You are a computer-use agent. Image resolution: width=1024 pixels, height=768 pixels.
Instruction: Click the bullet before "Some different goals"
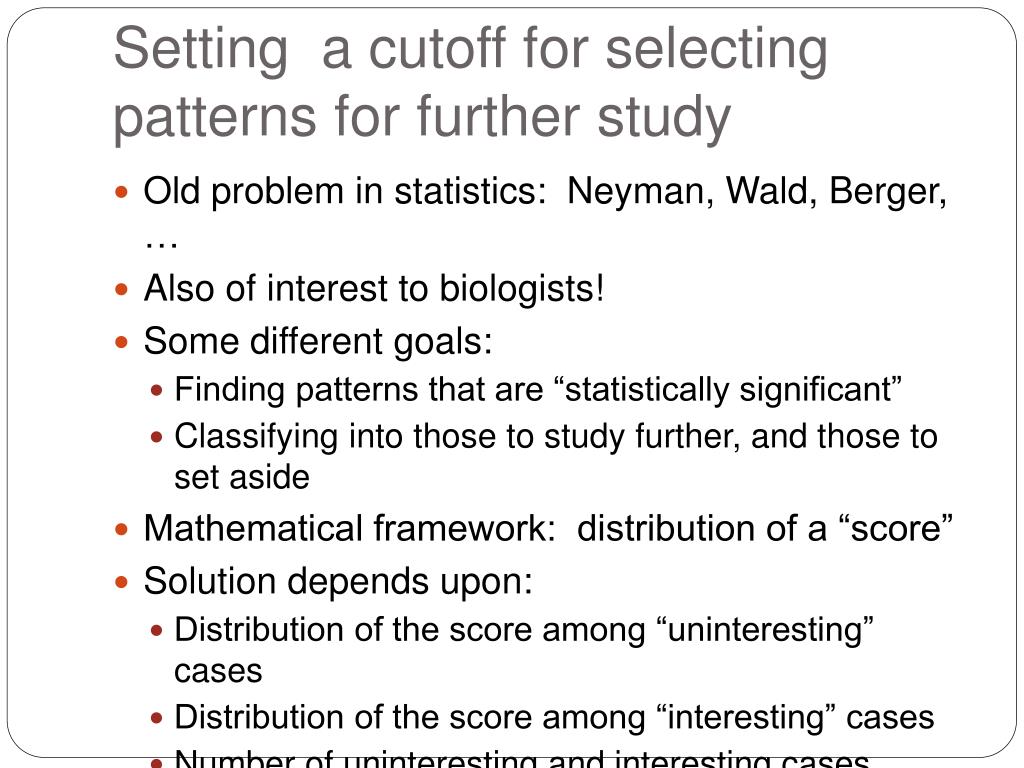(x=121, y=342)
